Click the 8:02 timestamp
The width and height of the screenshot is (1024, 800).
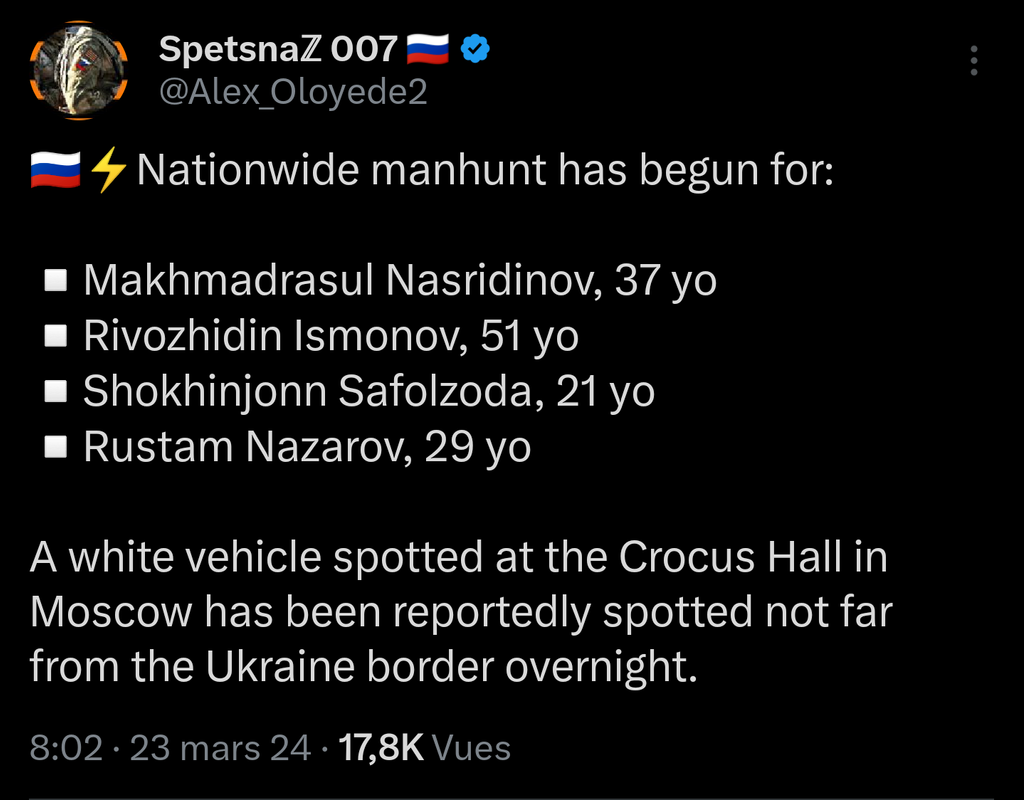tap(66, 748)
